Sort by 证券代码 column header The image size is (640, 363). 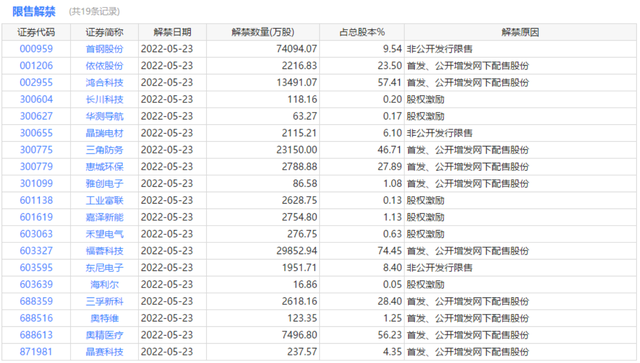point(36,32)
